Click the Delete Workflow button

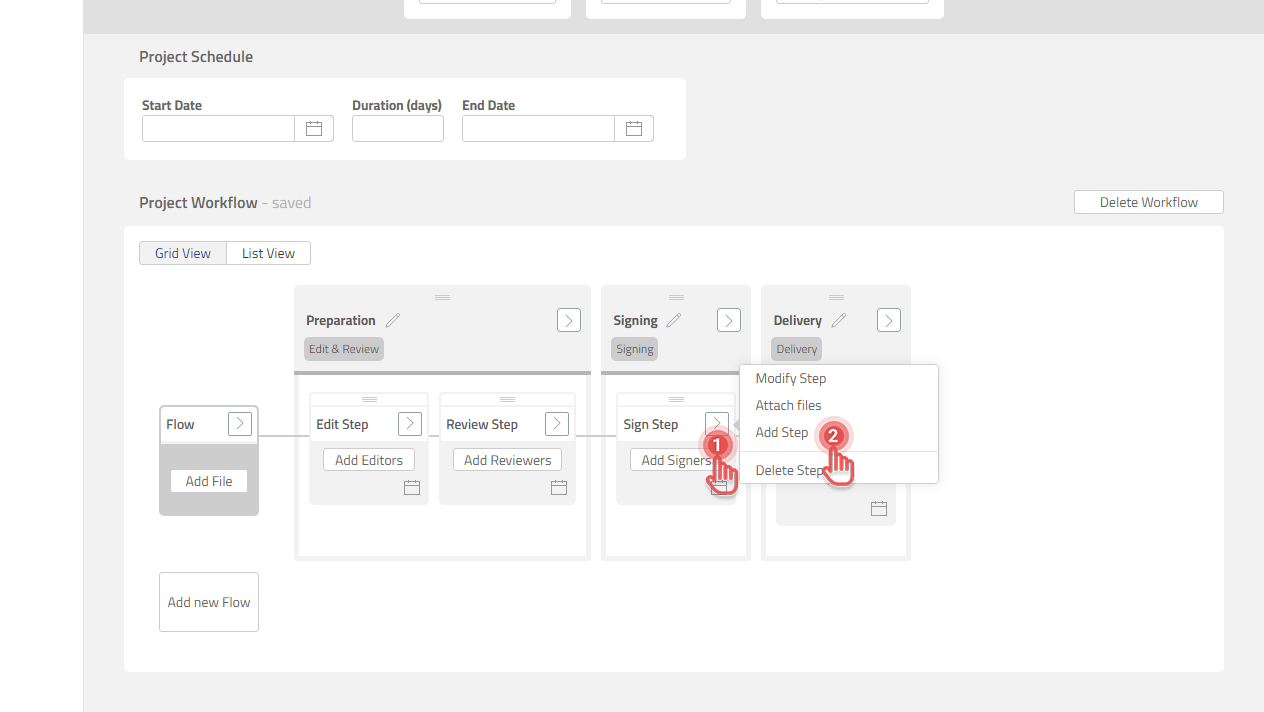1148,201
